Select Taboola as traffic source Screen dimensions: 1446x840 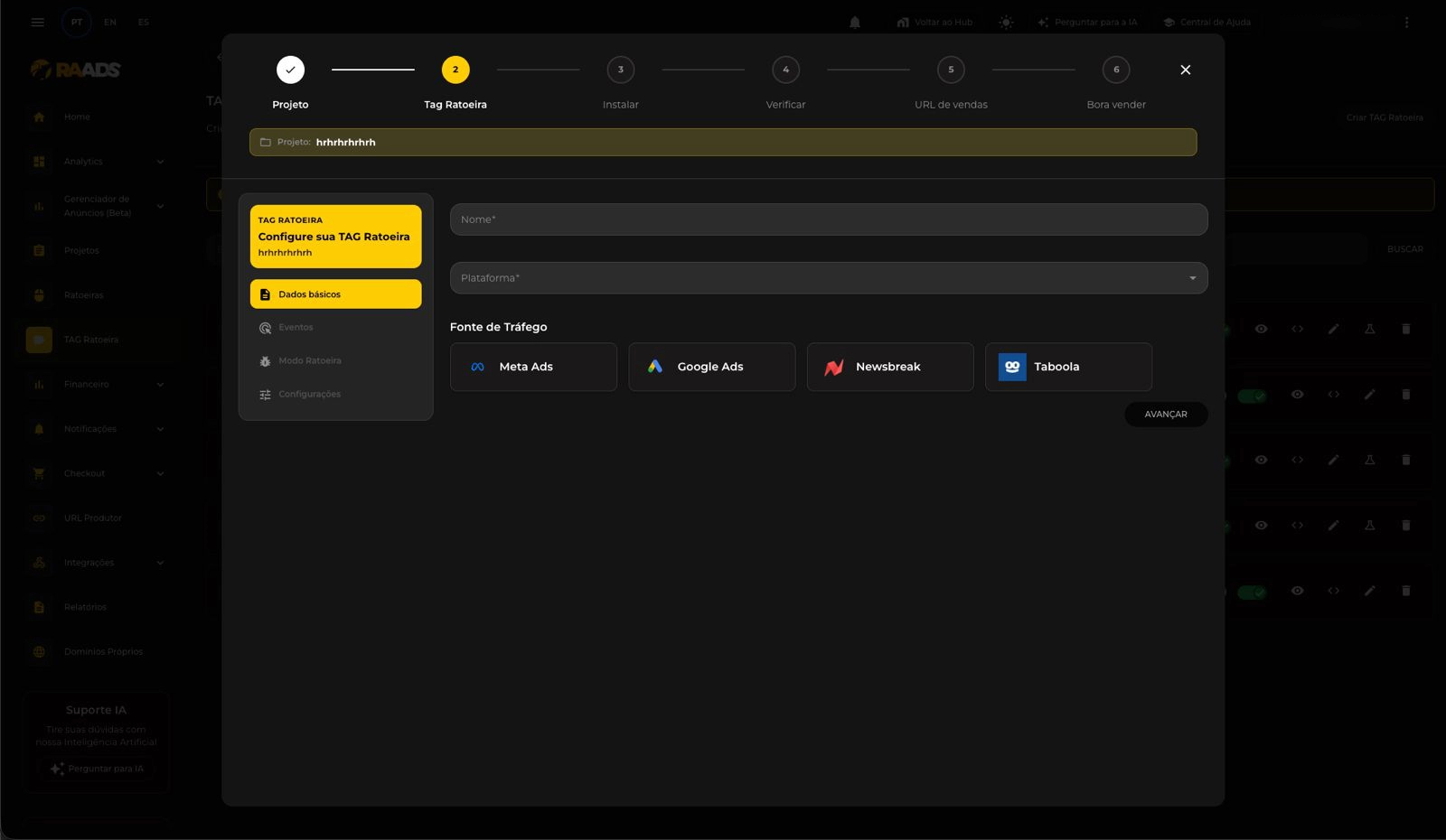click(1068, 367)
